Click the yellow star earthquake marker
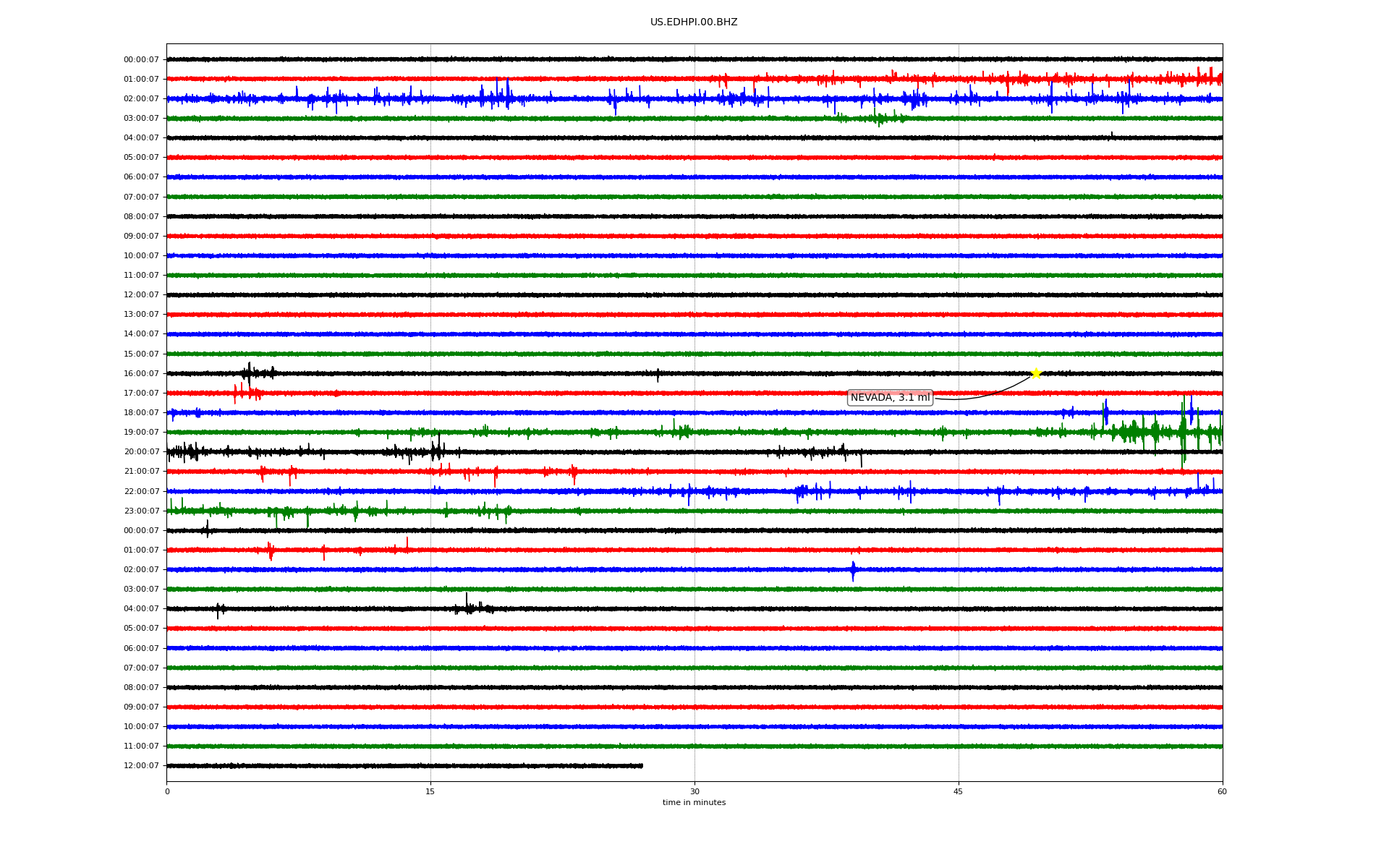The image size is (1389, 868). [1035, 373]
